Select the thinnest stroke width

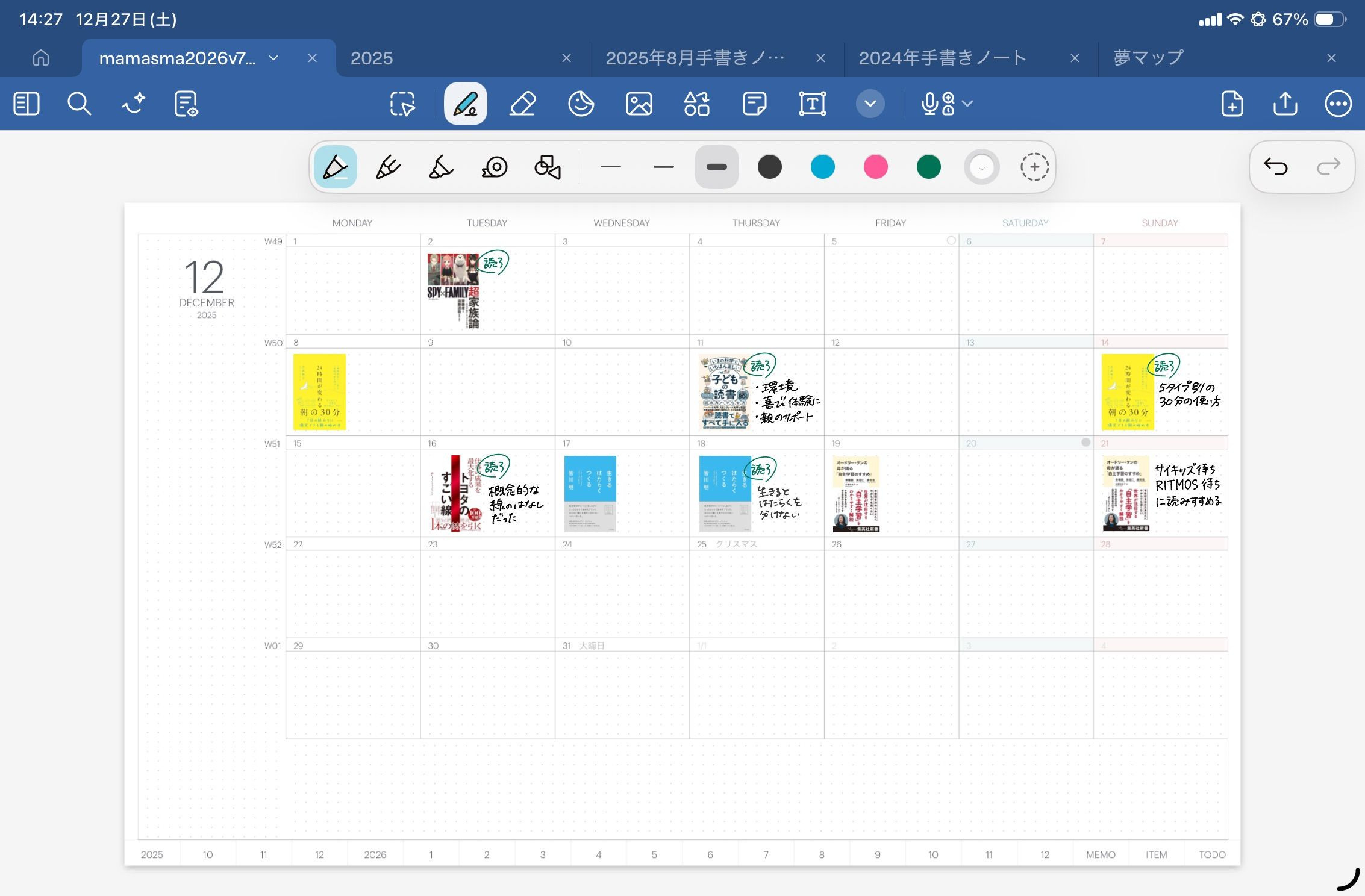click(x=610, y=167)
